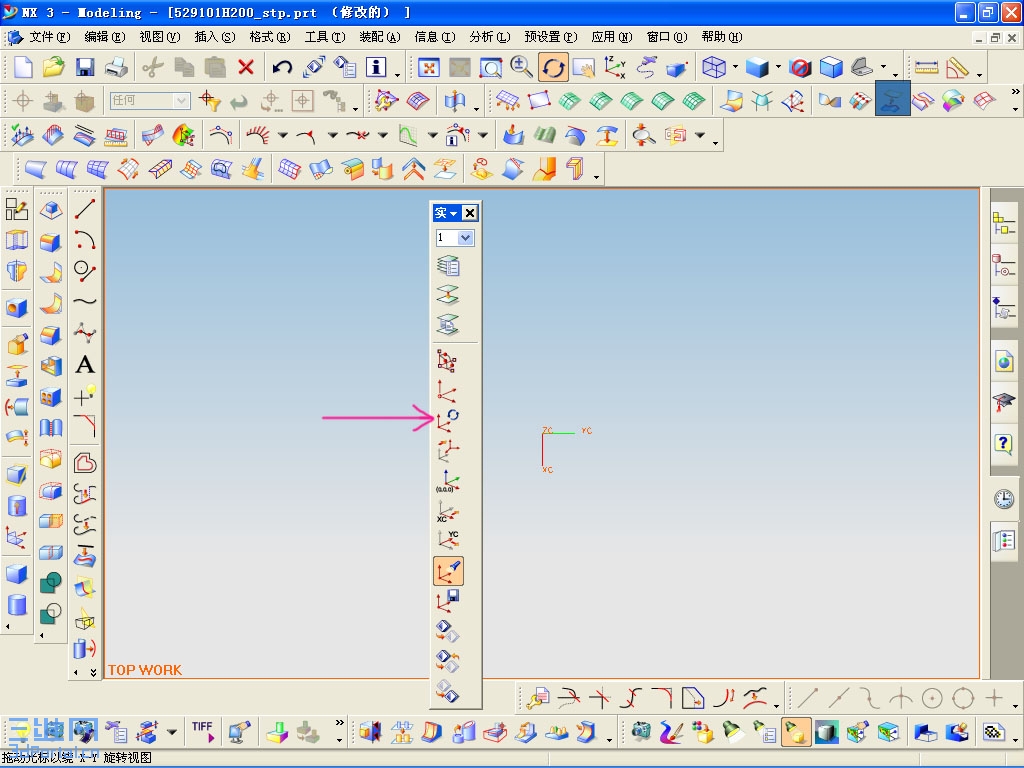This screenshot has height=768, width=1024.
Task: Open the 任何 selection filter combo box
Action: [150, 101]
